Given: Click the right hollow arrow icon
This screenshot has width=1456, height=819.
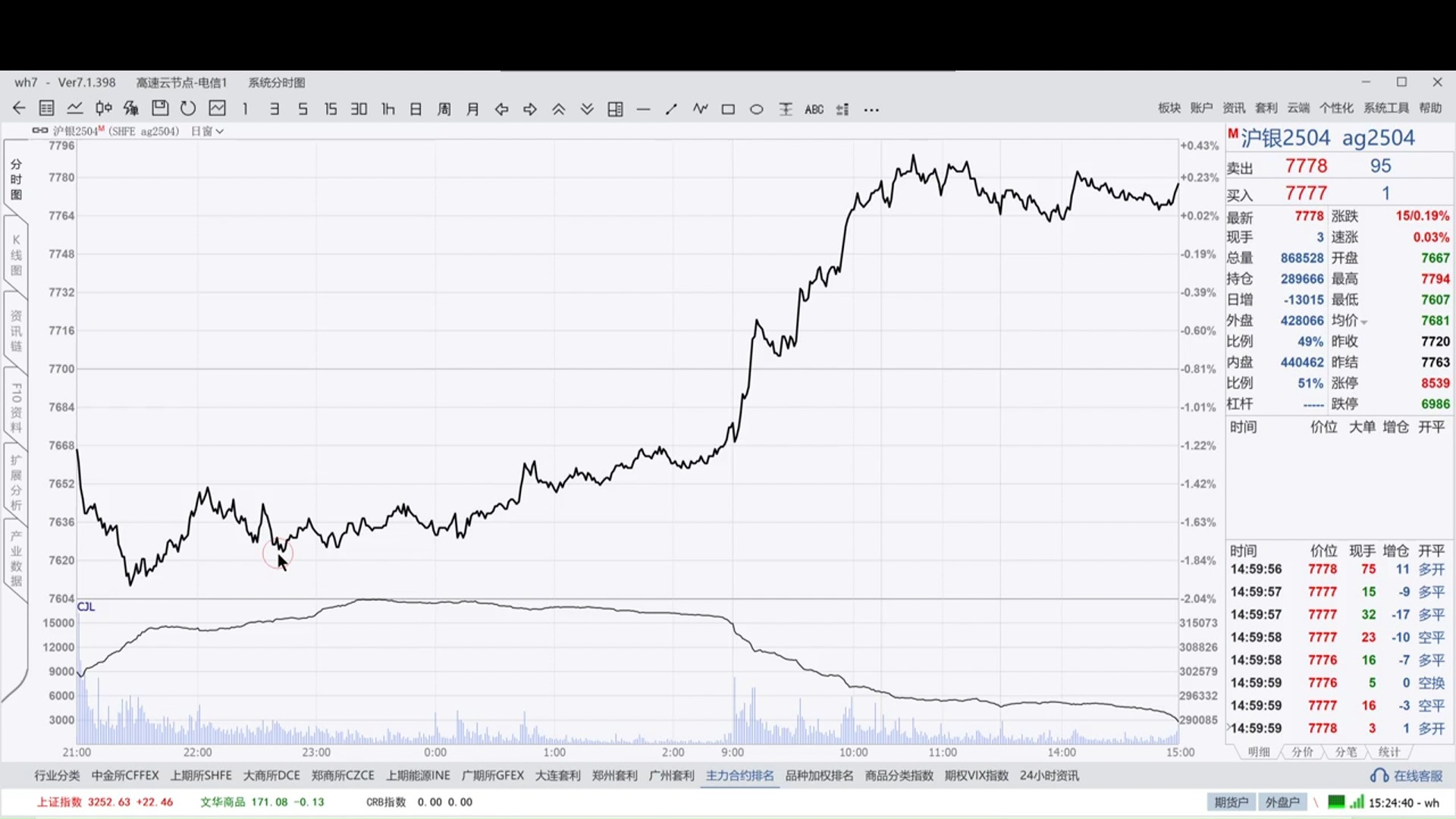Looking at the screenshot, I should click(530, 109).
